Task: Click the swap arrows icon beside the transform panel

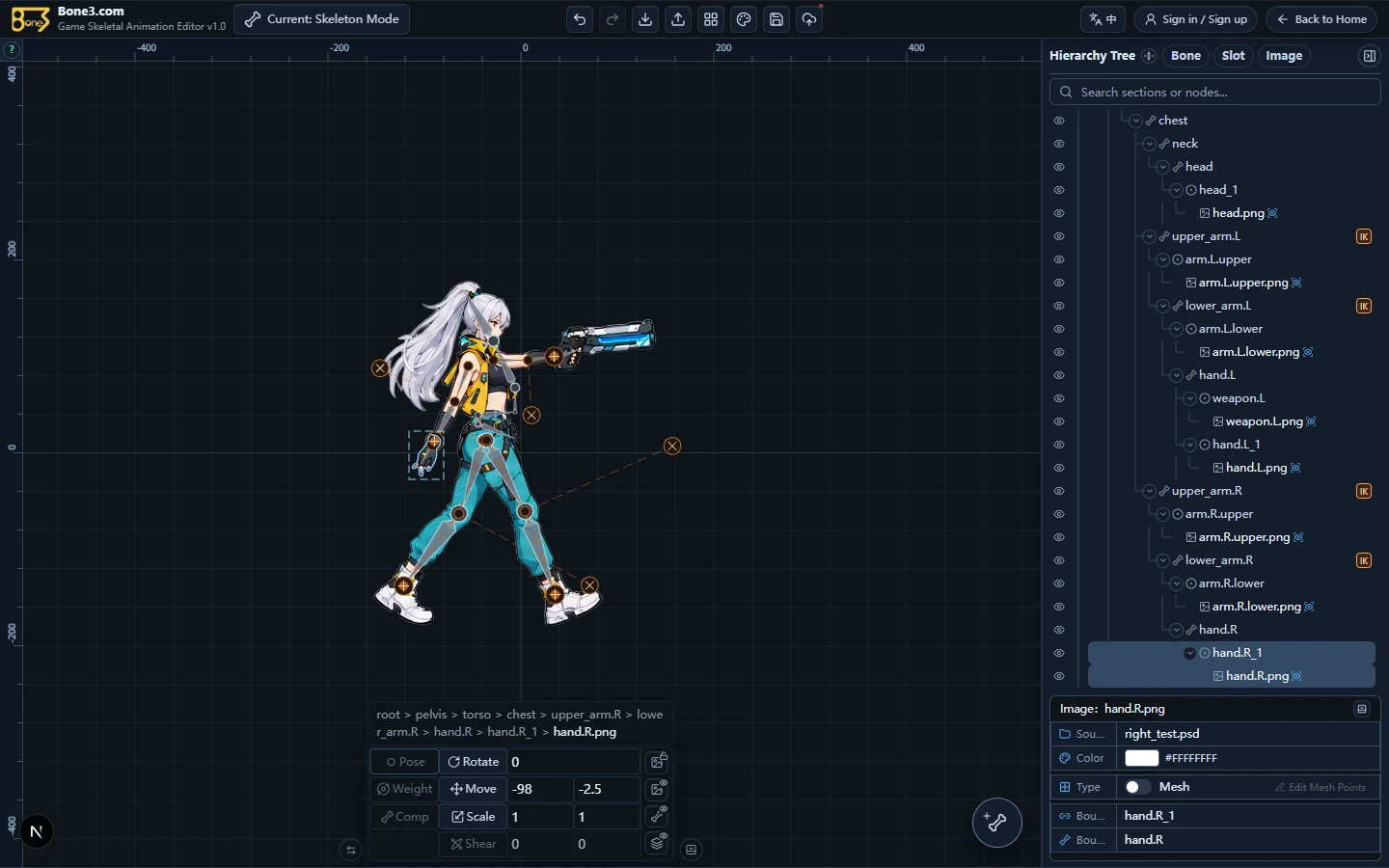Action: pyautogui.click(x=351, y=850)
